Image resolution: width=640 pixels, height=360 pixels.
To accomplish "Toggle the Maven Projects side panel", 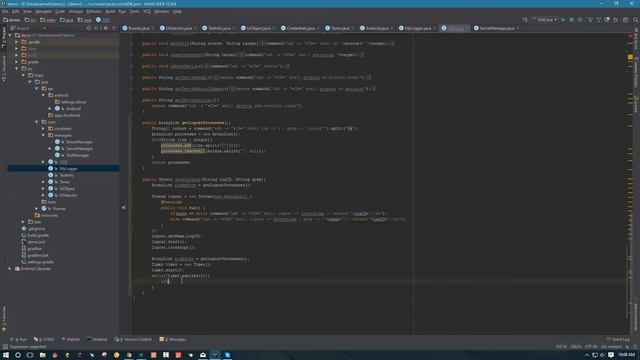I will (x=636, y=73).
